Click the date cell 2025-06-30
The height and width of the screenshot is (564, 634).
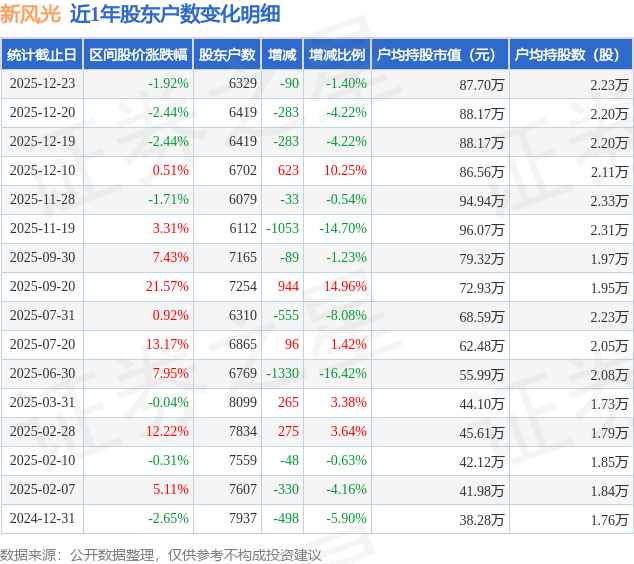coord(42,374)
